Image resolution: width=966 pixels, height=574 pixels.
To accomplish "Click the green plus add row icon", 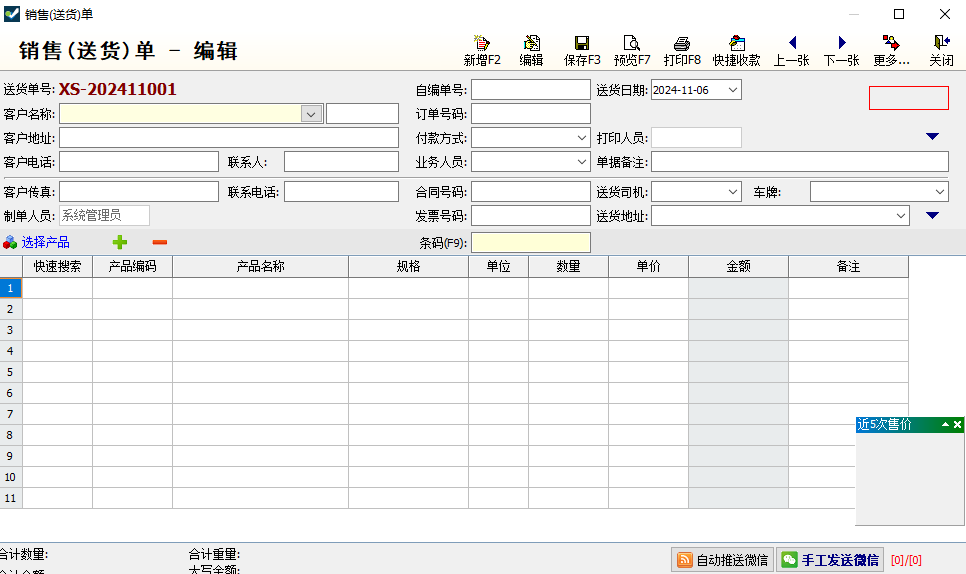I will point(120,242).
